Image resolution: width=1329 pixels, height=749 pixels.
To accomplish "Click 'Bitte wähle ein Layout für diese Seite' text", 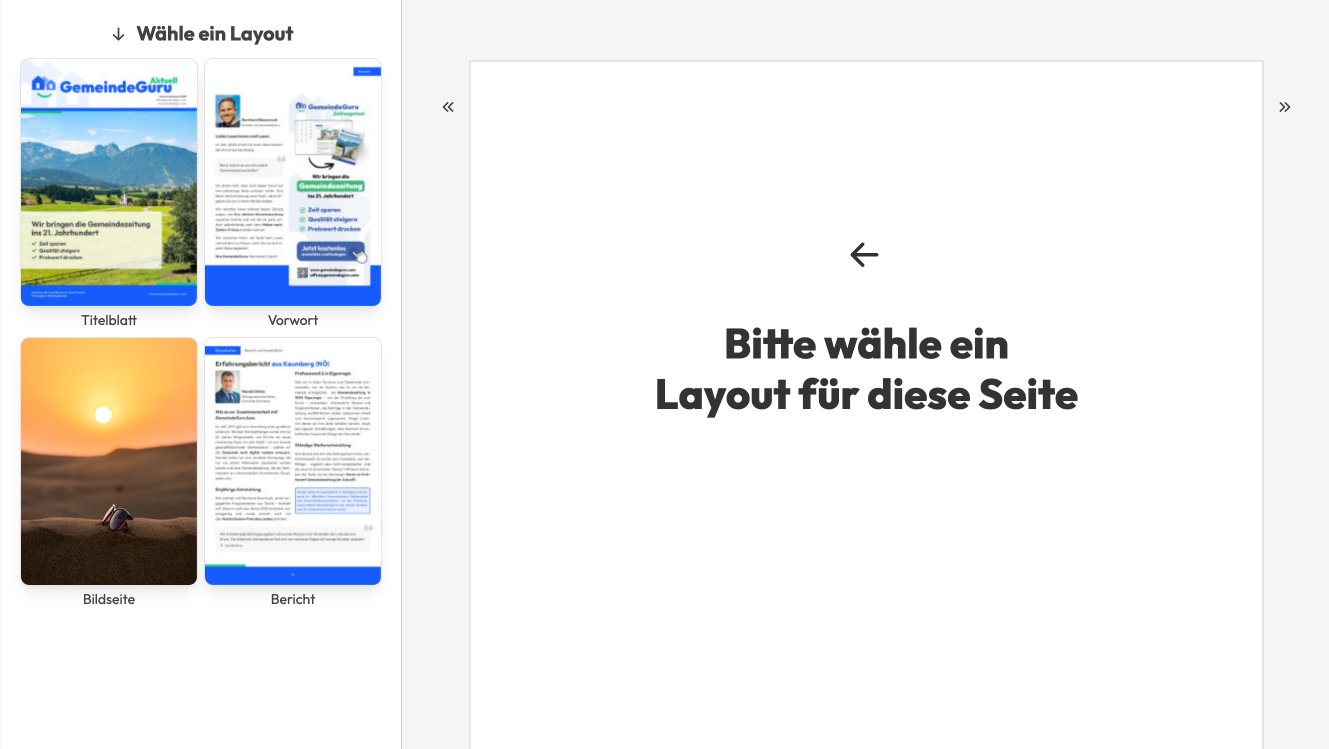I will [x=866, y=369].
